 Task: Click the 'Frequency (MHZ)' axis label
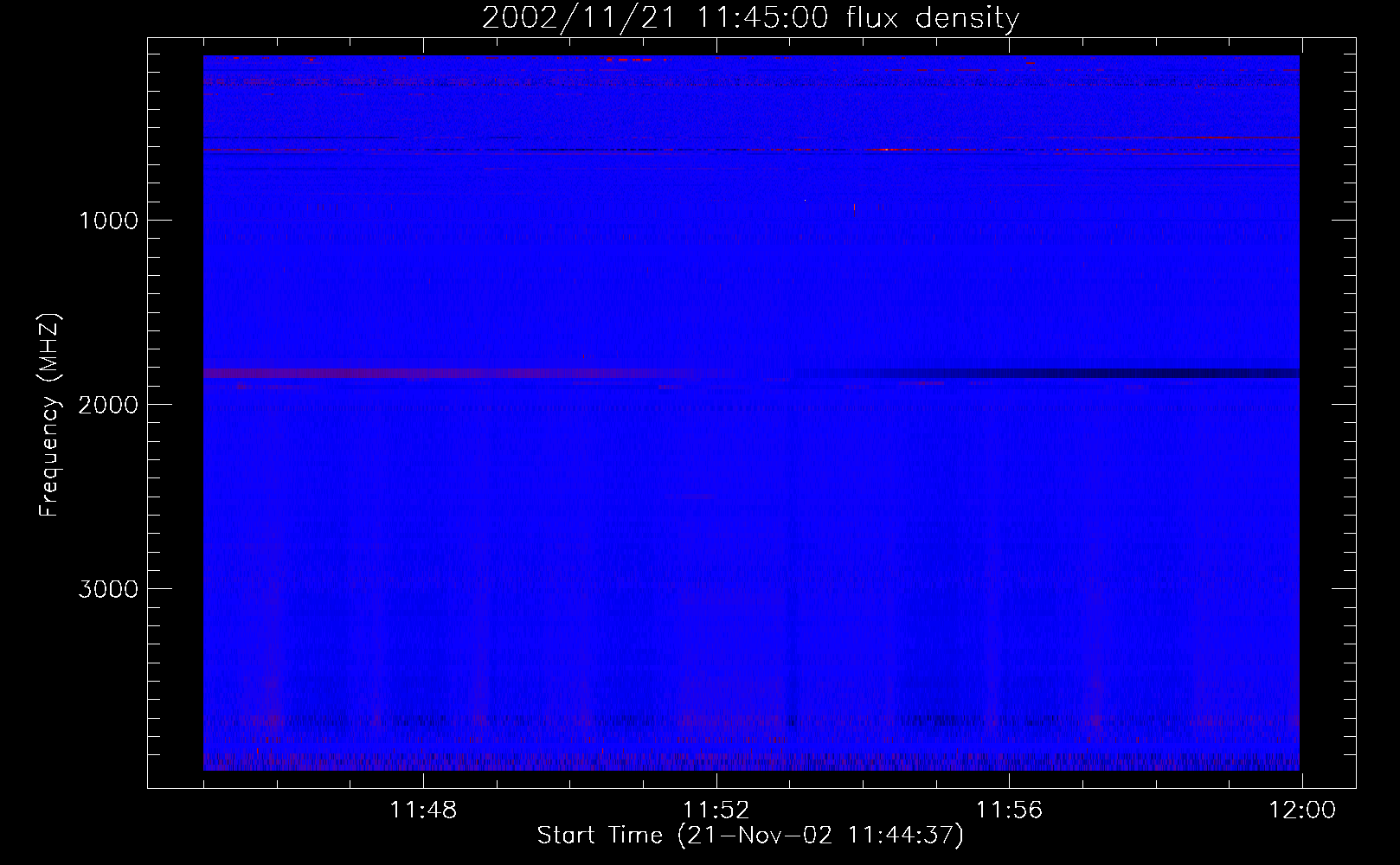[49, 415]
